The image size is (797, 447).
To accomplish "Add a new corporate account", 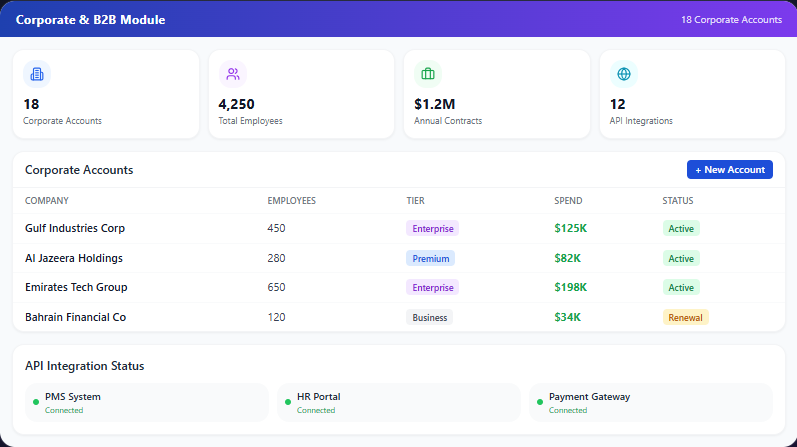I will [729, 170].
